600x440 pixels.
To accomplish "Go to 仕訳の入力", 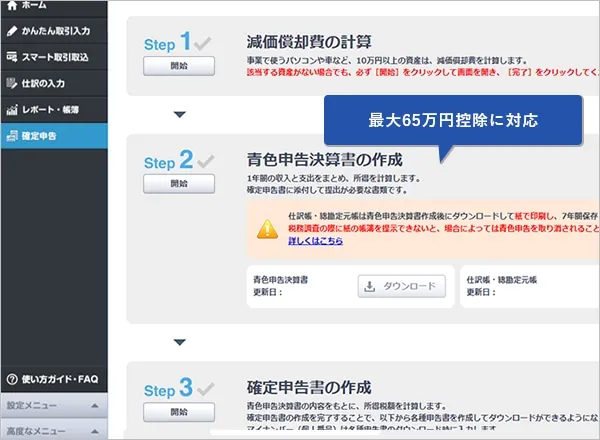I will 54,83.
